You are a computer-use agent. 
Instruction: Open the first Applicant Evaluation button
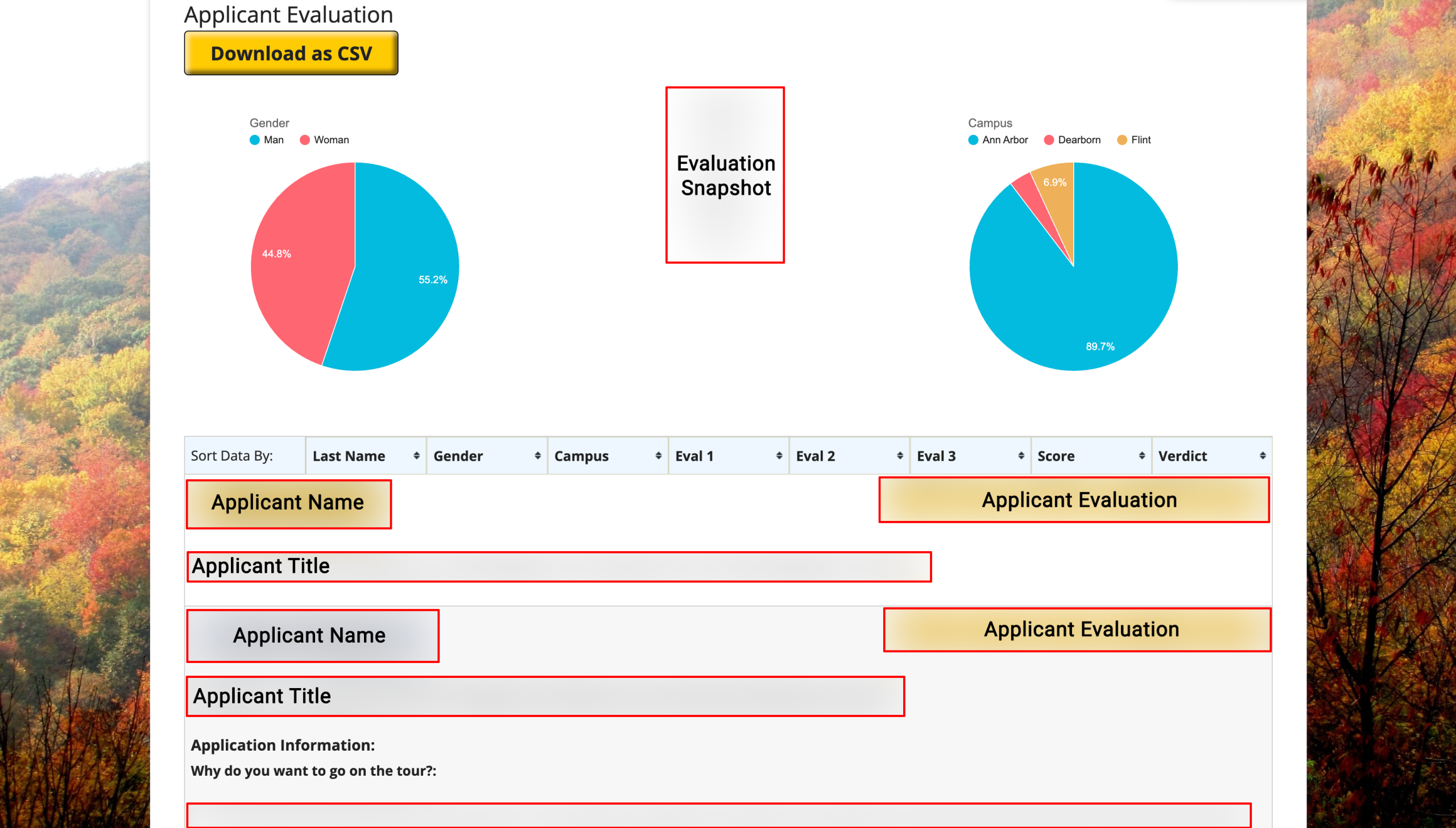1074,500
